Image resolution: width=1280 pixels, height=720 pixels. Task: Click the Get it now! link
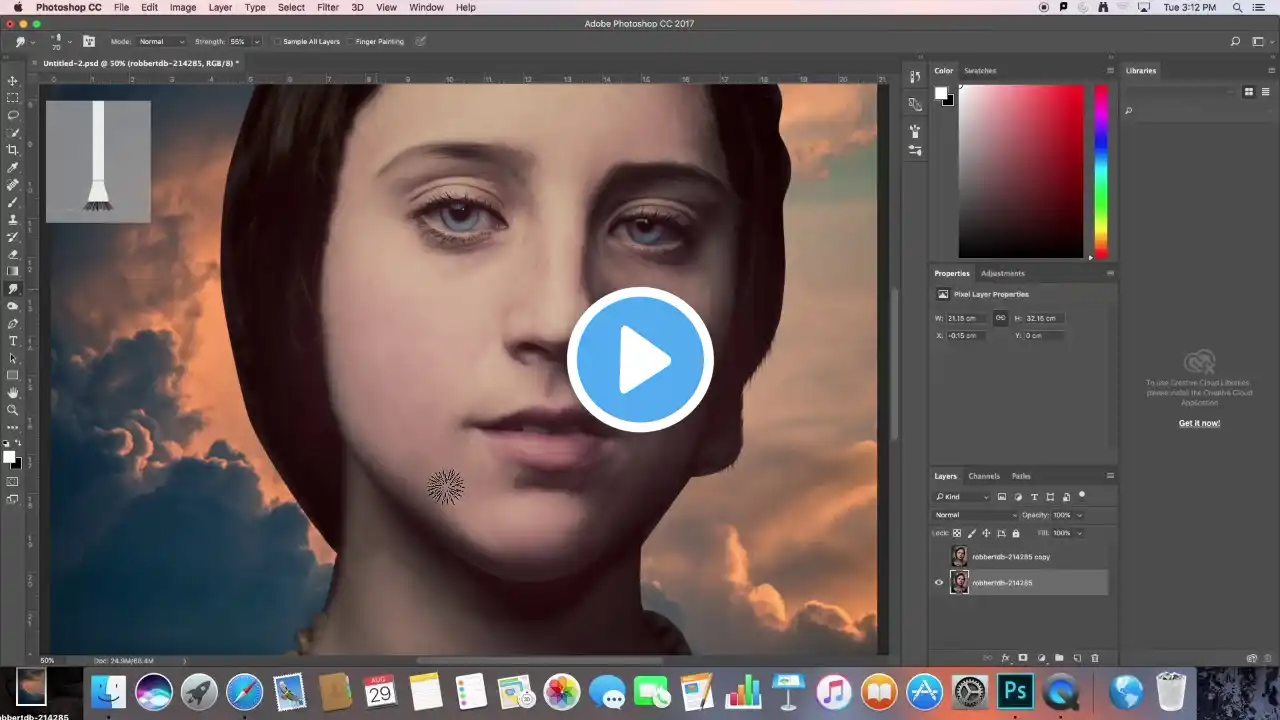click(x=1199, y=423)
